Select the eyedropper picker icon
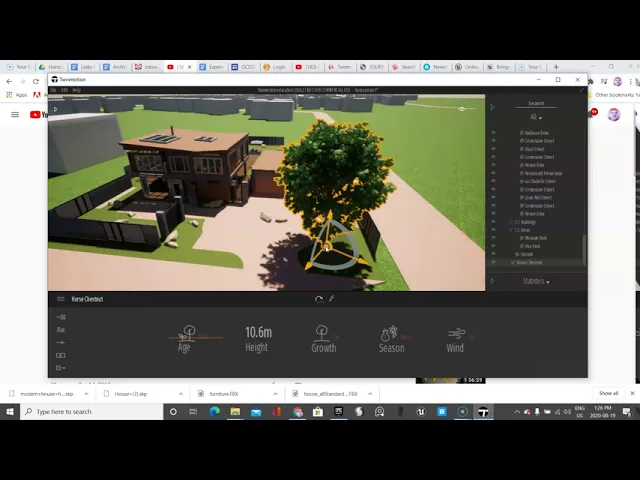 pos(331,299)
